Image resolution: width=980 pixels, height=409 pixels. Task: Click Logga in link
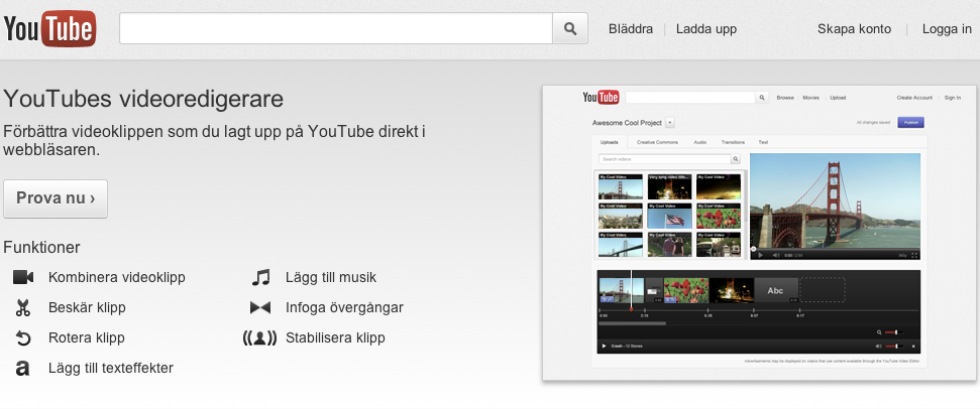[947, 29]
